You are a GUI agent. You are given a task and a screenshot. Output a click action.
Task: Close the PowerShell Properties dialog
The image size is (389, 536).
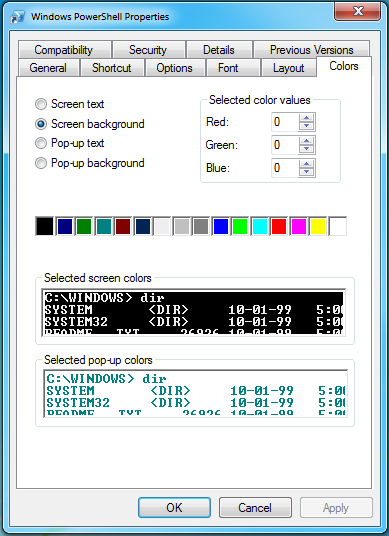click(x=357, y=11)
